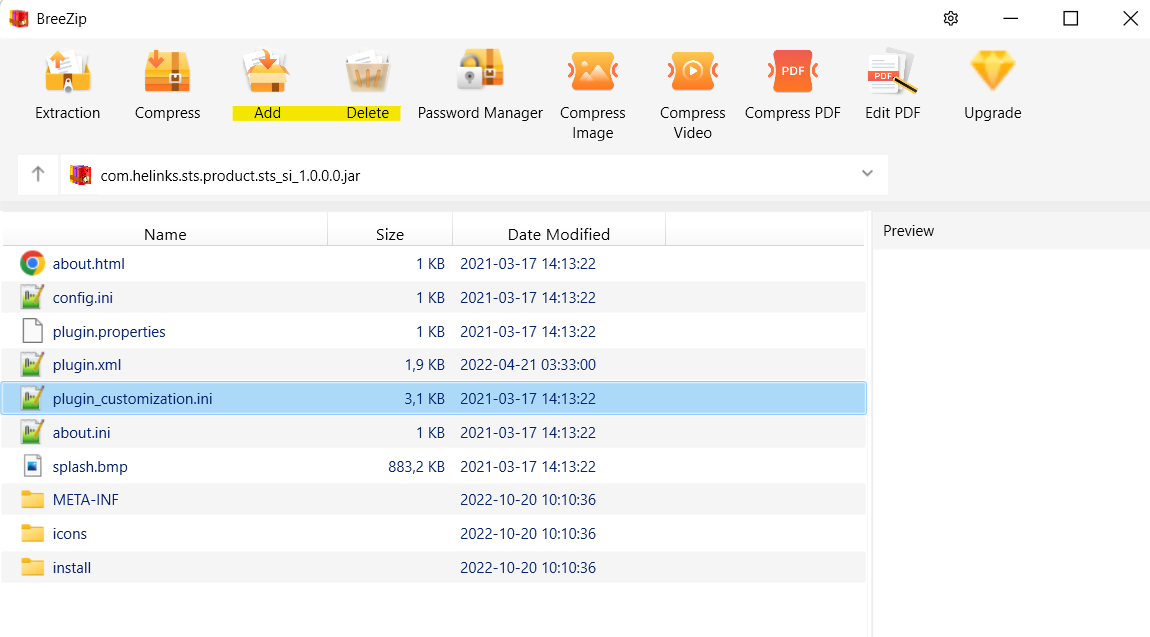Launch the Compress Image tool
This screenshot has width=1150, height=637.
(x=592, y=73)
